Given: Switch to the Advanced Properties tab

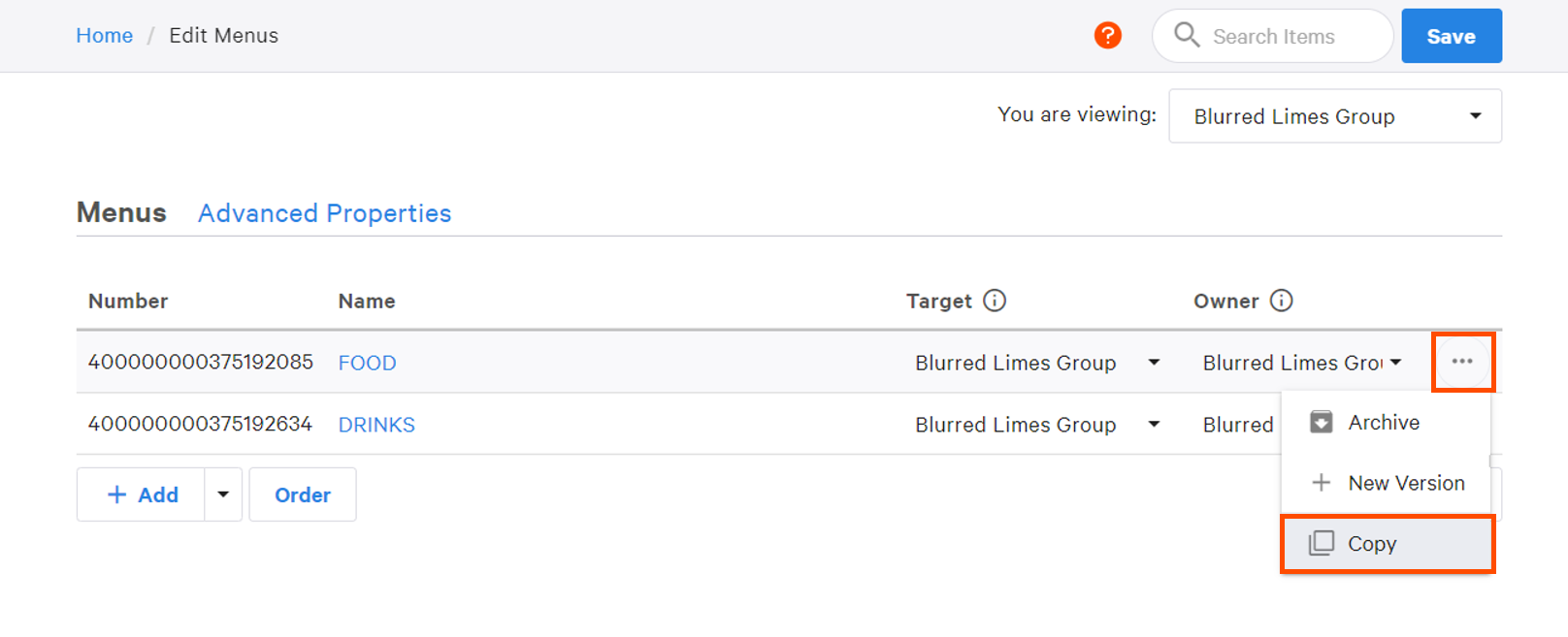Looking at the screenshot, I should pyautogui.click(x=324, y=213).
